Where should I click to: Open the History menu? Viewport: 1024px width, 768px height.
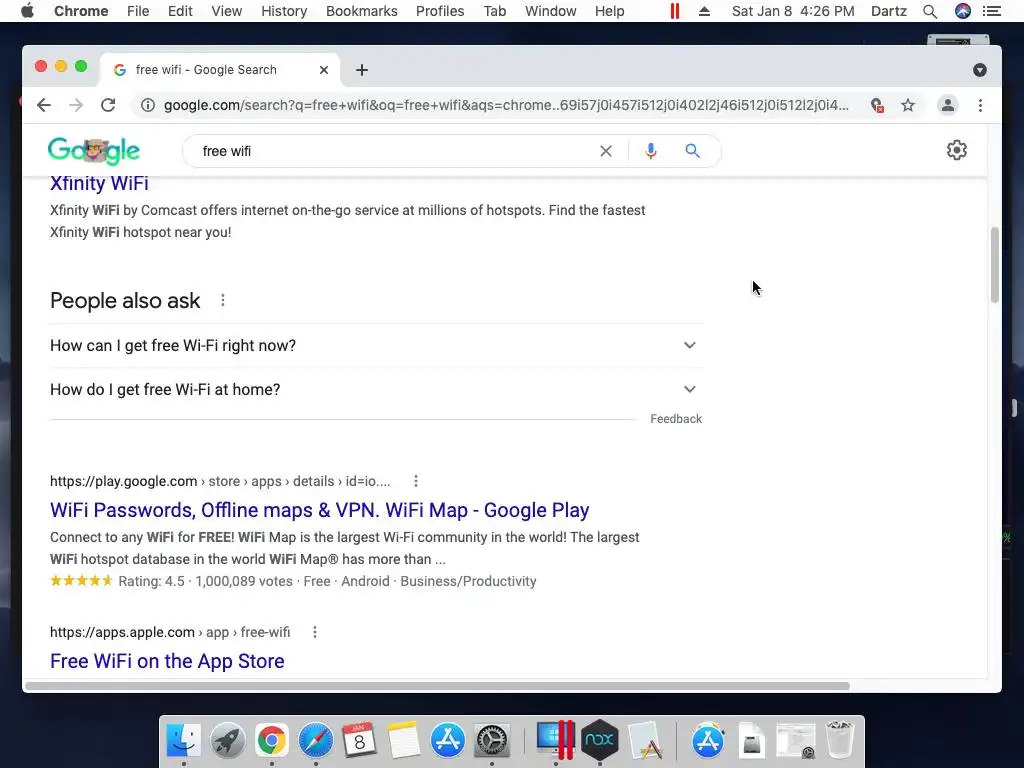coord(284,11)
